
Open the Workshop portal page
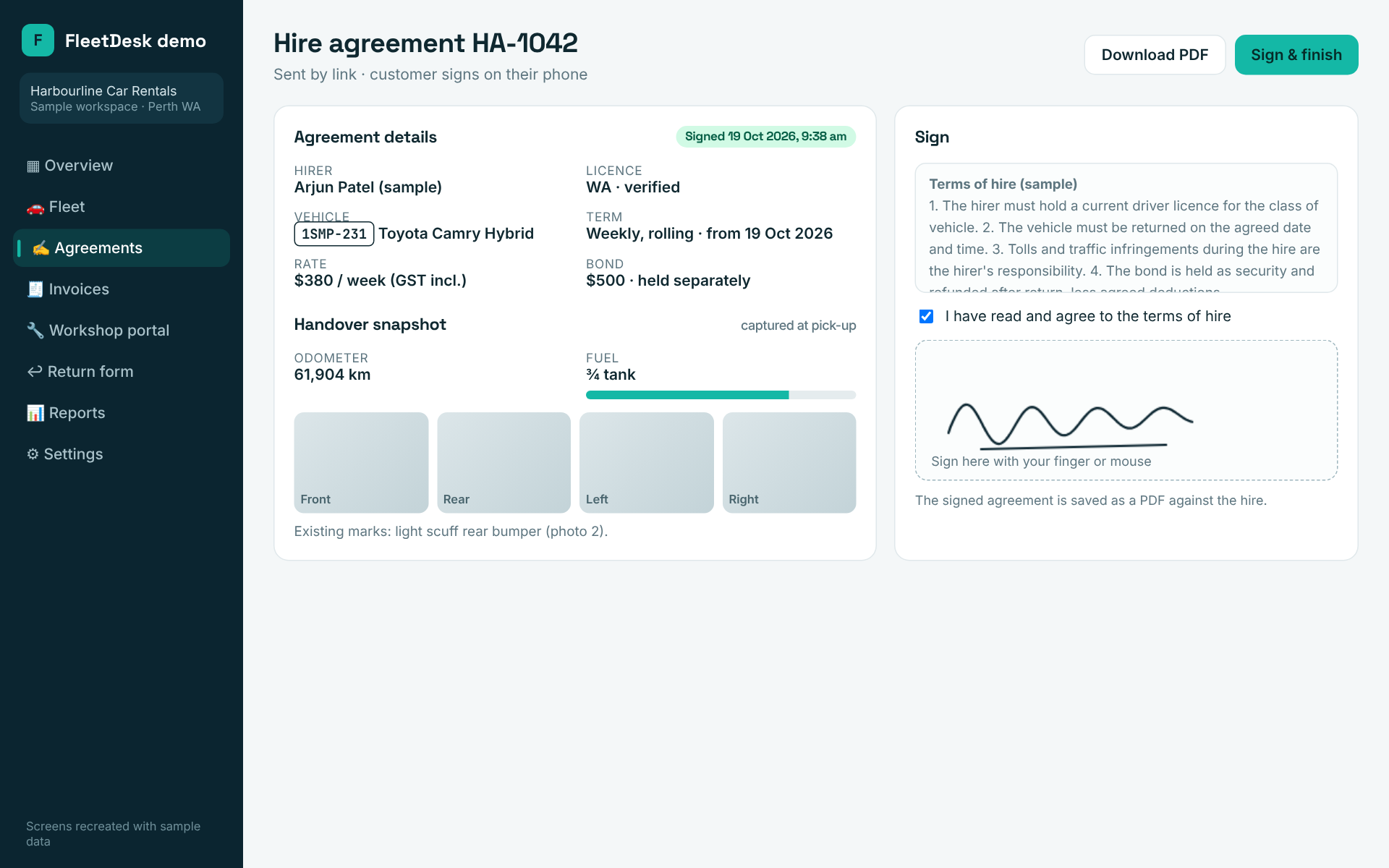click(122, 331)
